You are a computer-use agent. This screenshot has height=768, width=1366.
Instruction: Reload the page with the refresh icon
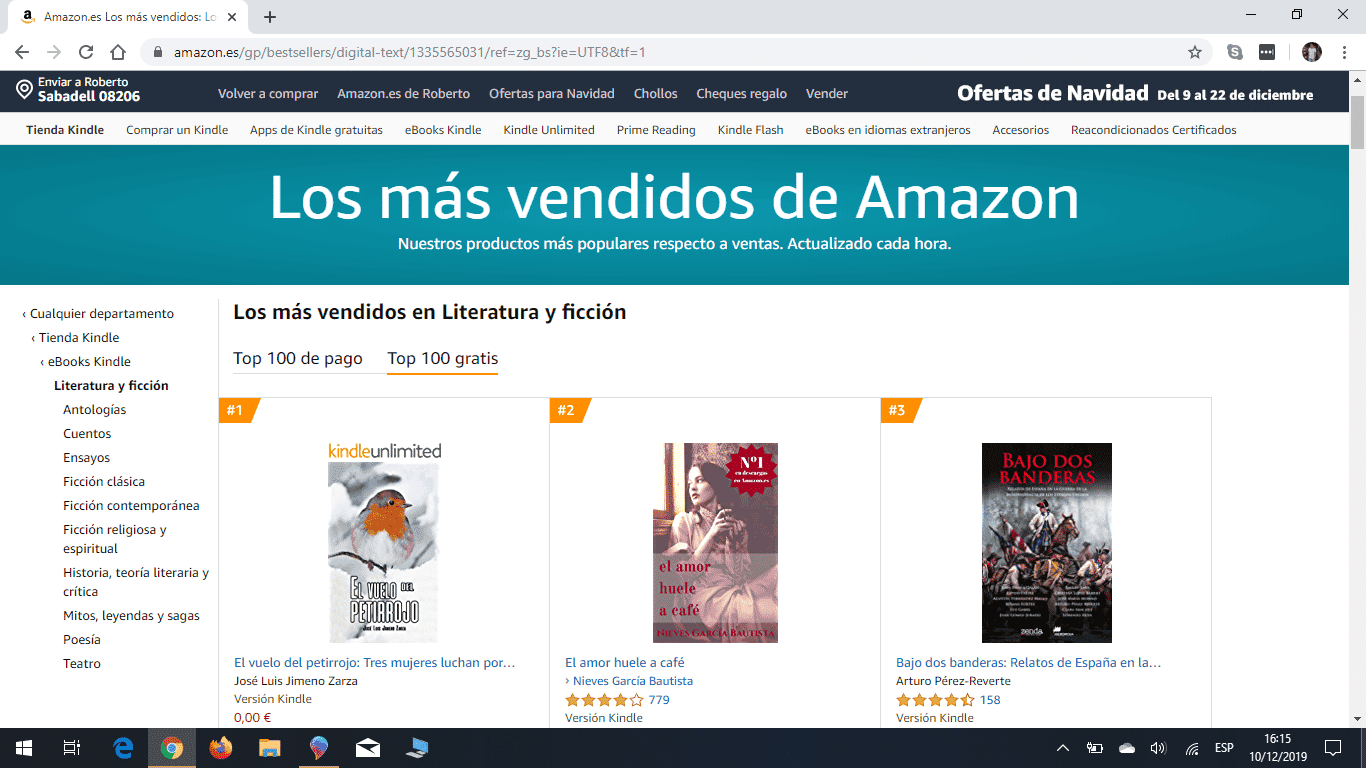(x=86, y=52)
